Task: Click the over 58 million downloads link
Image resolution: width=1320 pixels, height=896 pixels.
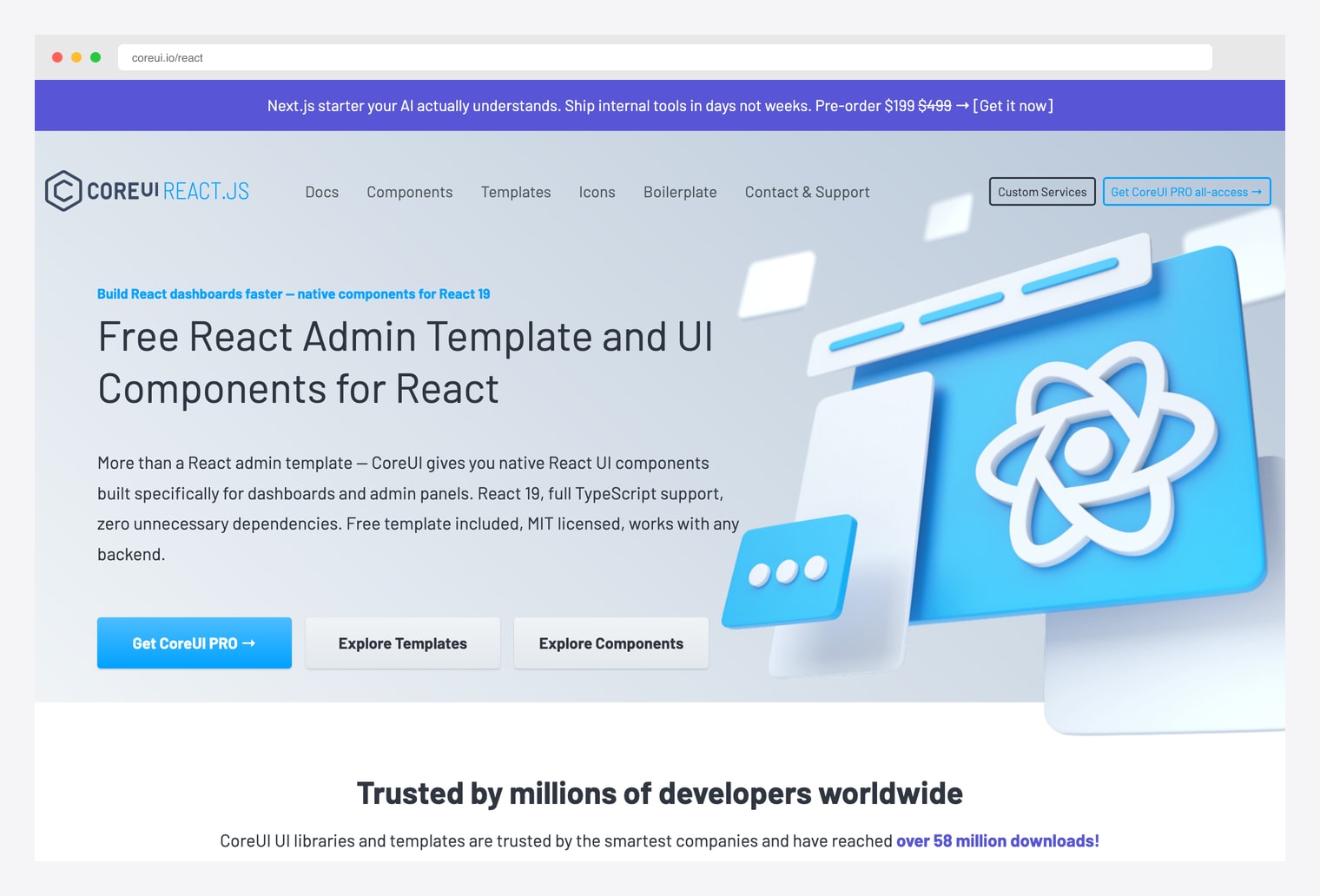Action: pos(998,840)
